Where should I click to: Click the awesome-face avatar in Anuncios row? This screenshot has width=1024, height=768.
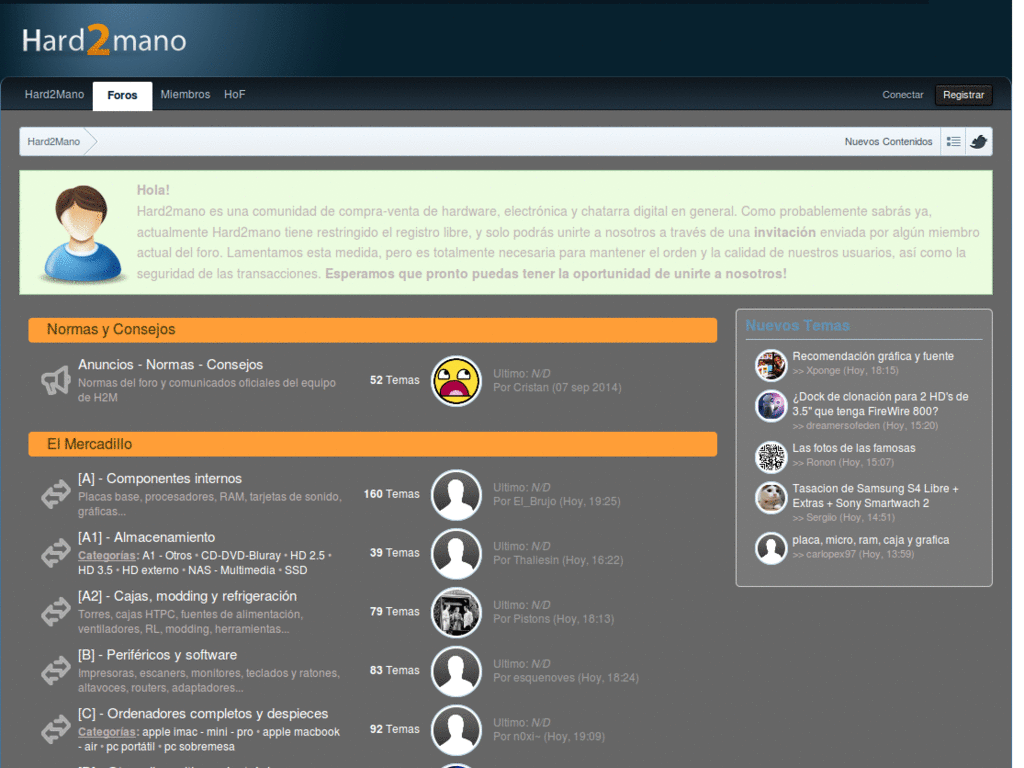click(456, 381)
